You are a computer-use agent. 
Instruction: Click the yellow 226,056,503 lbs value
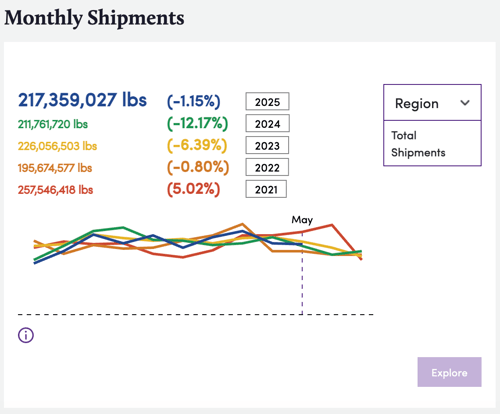(57, 146)
